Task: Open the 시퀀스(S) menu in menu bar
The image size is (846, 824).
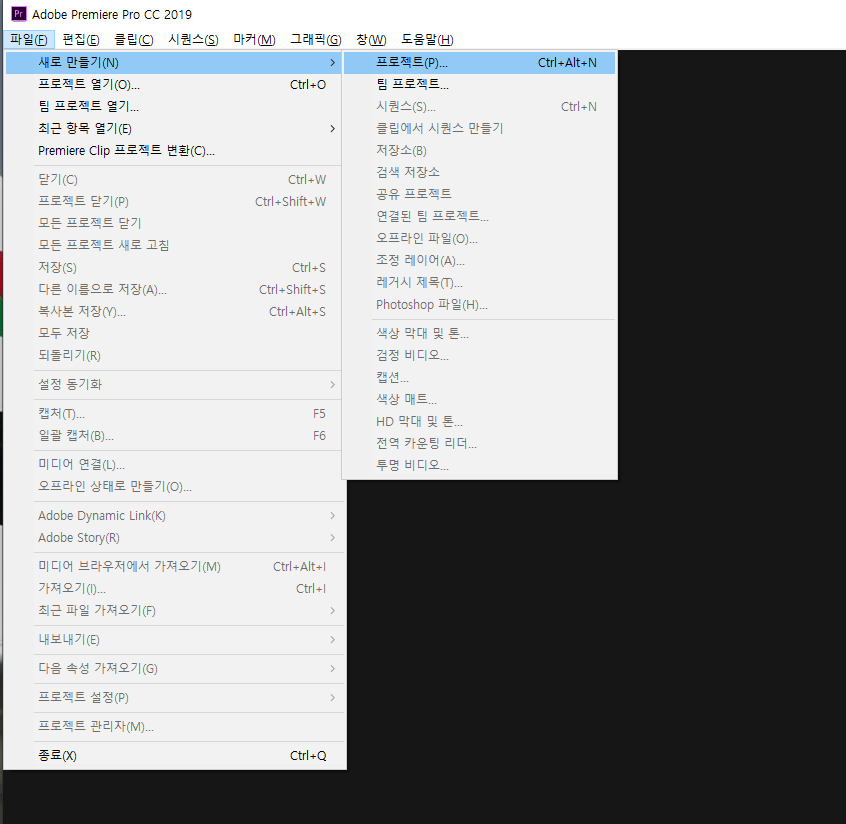Action: (193, 39)
